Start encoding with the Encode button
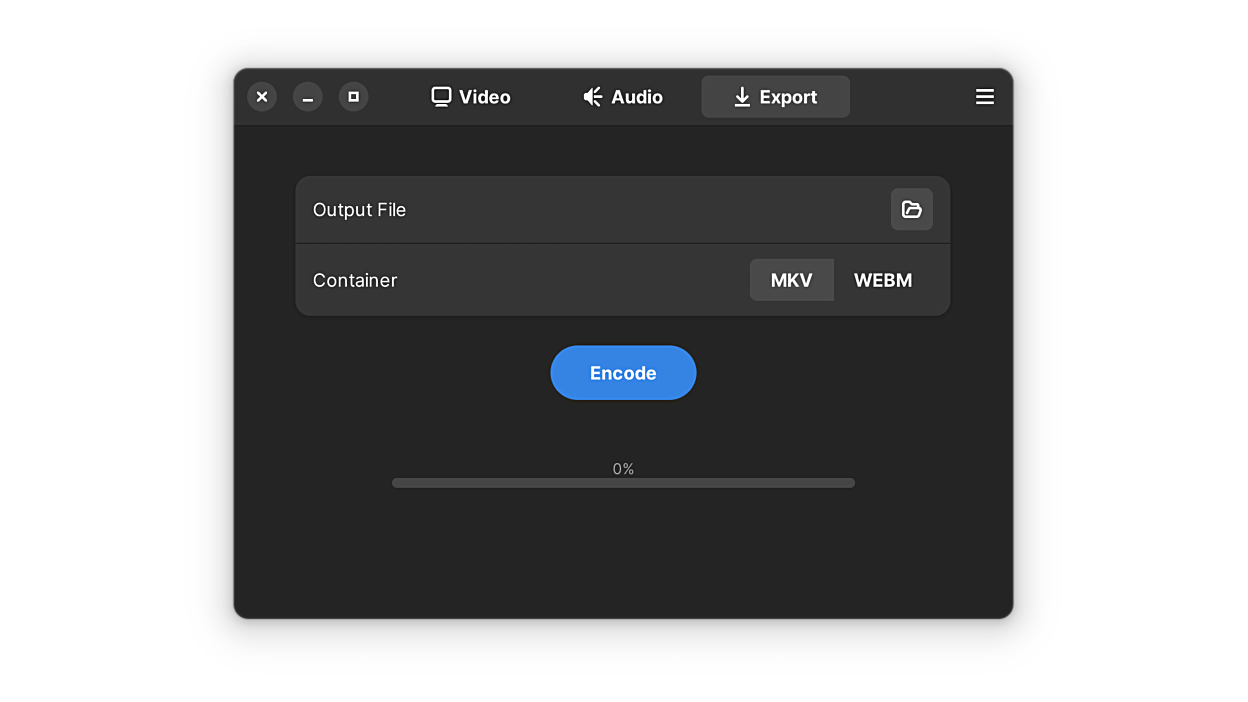Viewport: 1248px width, 702px height. [623, 373]
